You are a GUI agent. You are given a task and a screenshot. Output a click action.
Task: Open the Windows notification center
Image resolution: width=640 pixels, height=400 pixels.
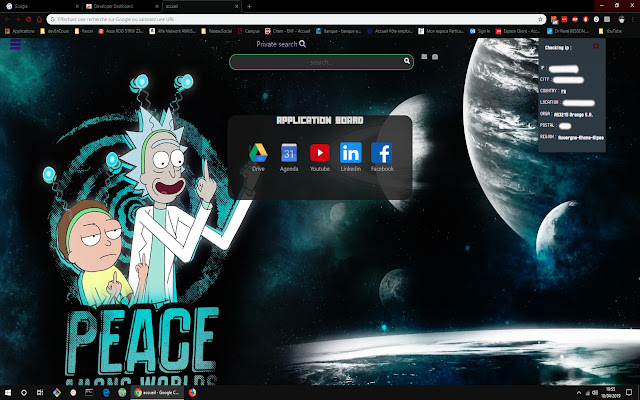click(629, 393)
